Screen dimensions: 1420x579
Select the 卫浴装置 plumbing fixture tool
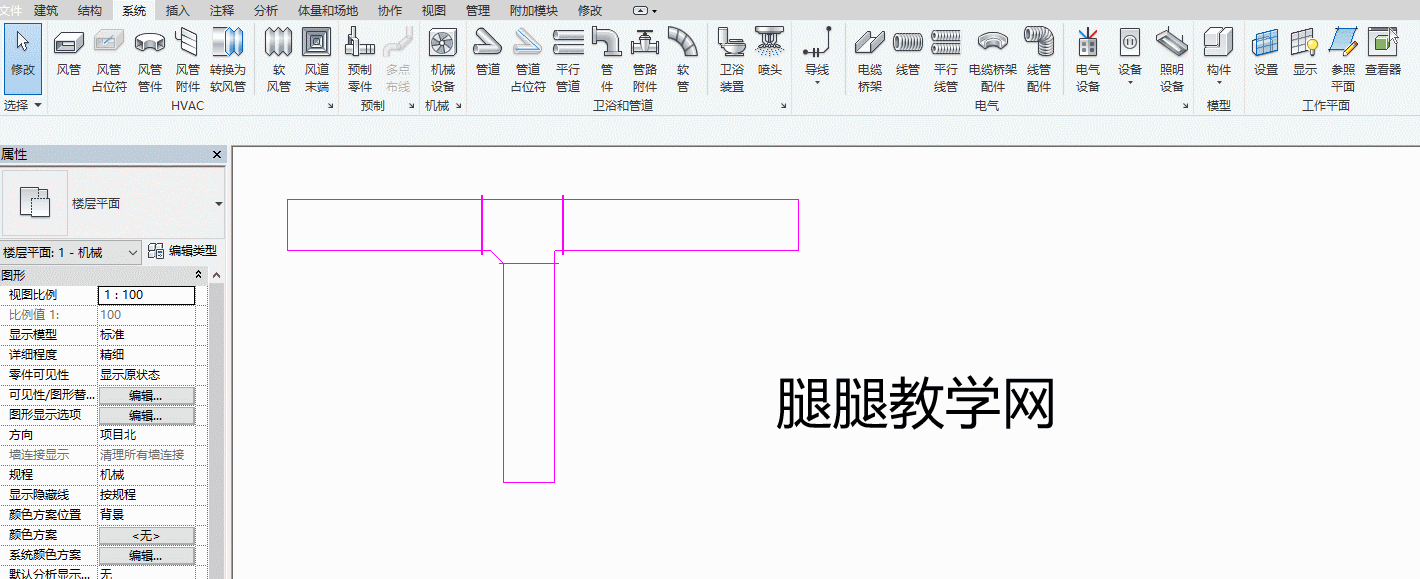pyautogui.click(x=732, y=59)
